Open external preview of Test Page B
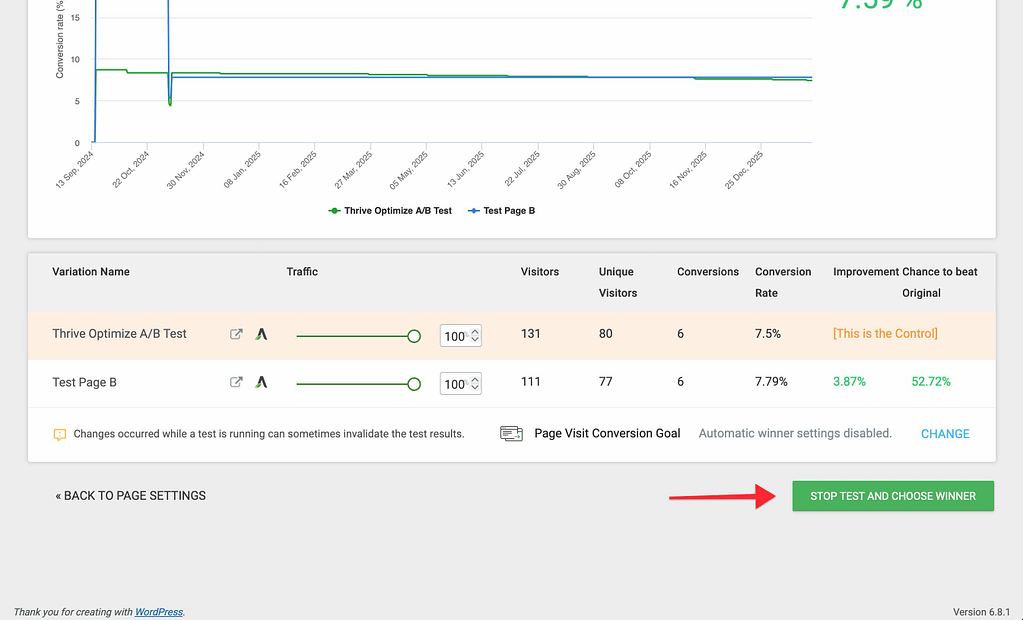Image resolution: width=1023 pixels, height=620 pixels. [236, 382]
